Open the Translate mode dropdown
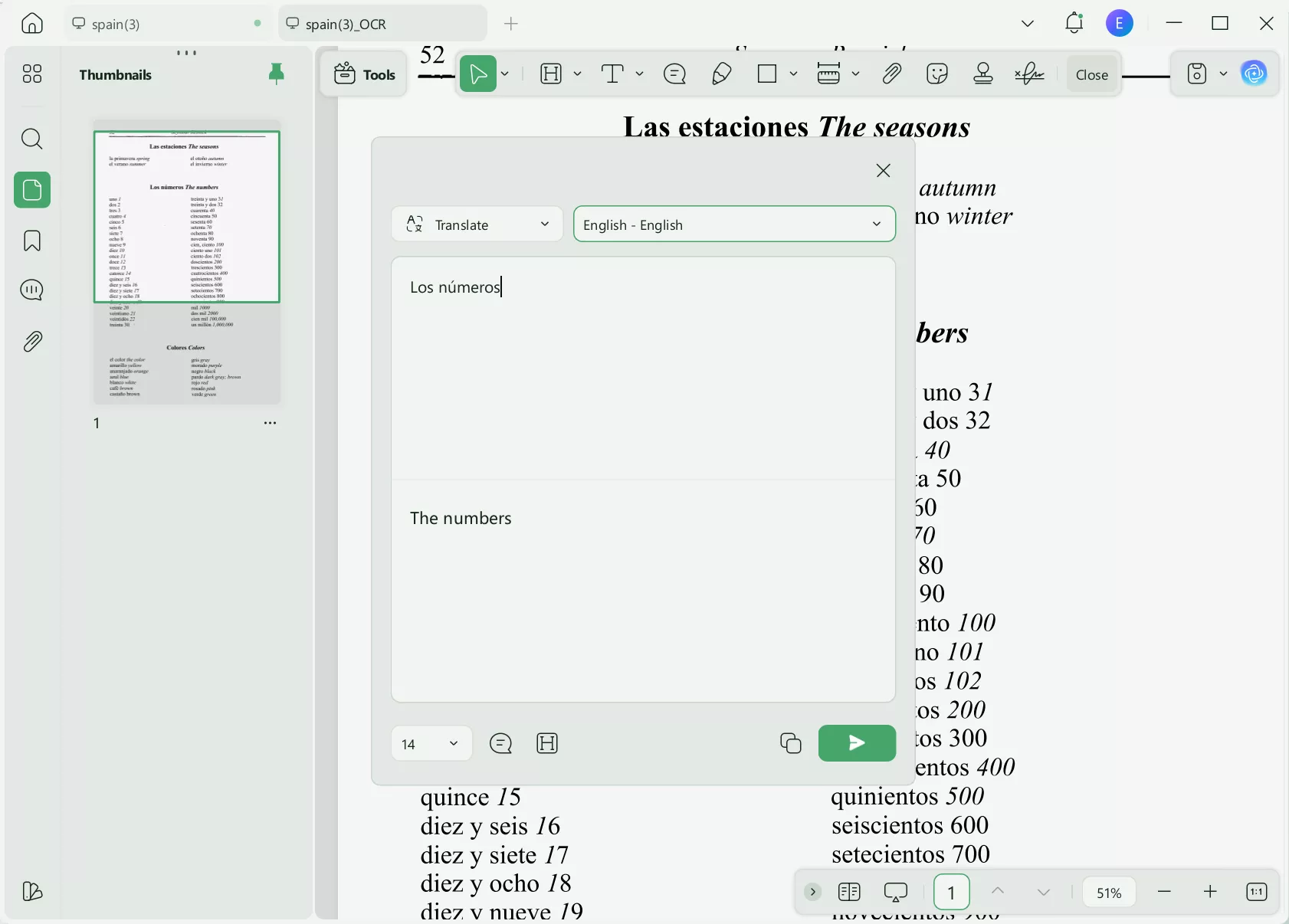1289x924 pixels. click(x=477, y=224)
